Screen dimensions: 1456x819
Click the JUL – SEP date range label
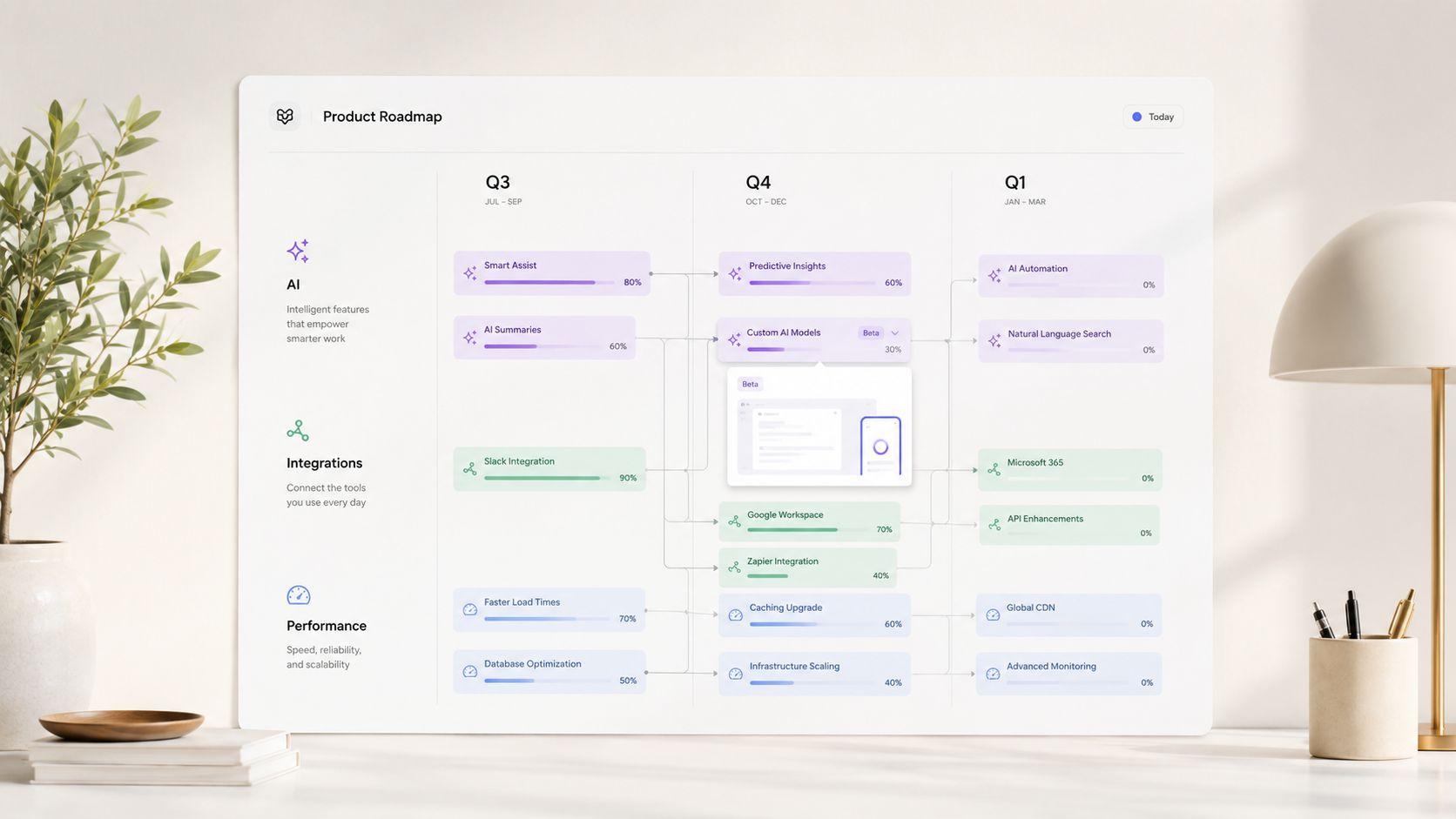click(x=503, y=202)
